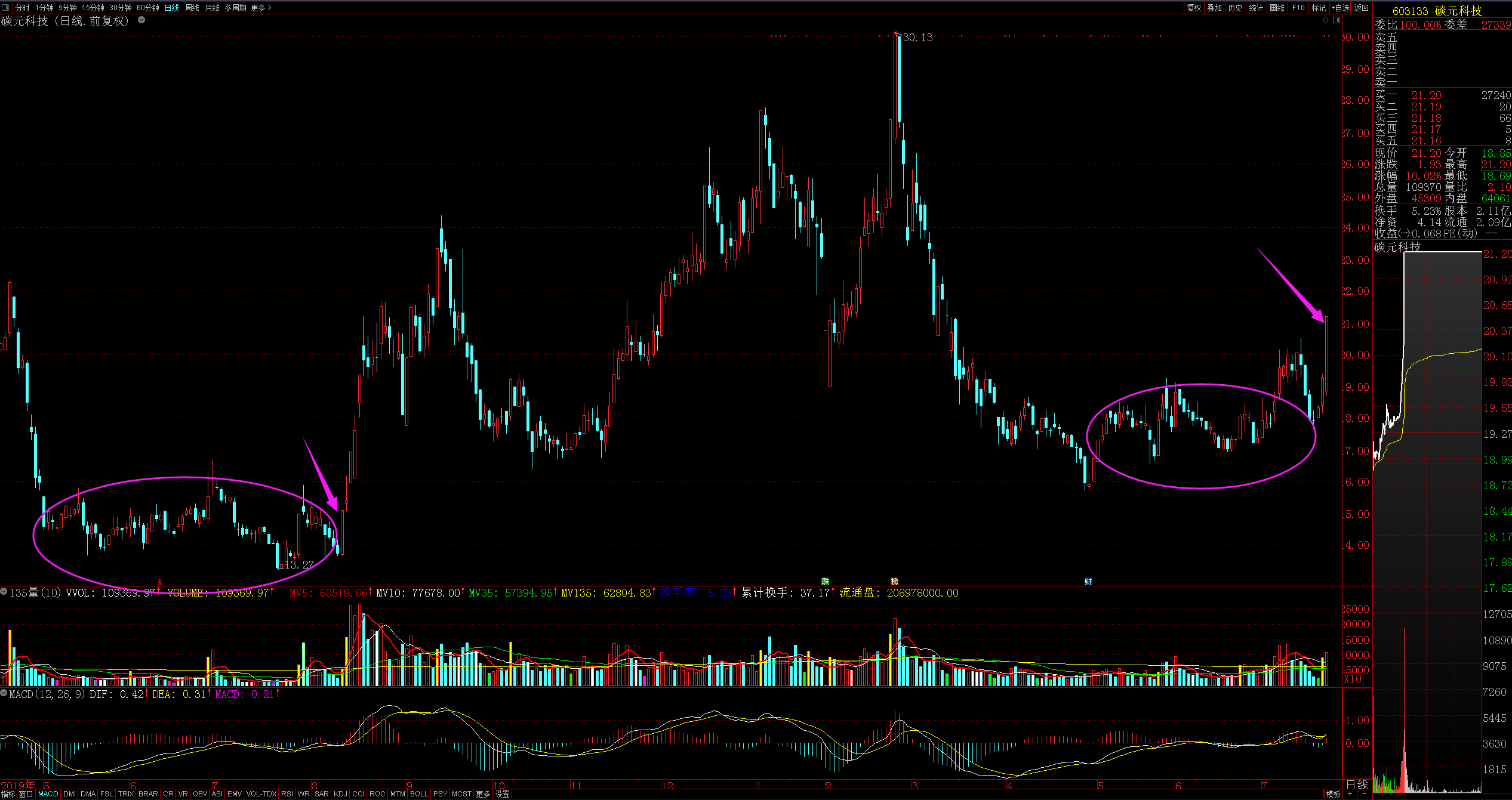Open F10 company information
The image size is (1512, 800).
coord(1298,8)
